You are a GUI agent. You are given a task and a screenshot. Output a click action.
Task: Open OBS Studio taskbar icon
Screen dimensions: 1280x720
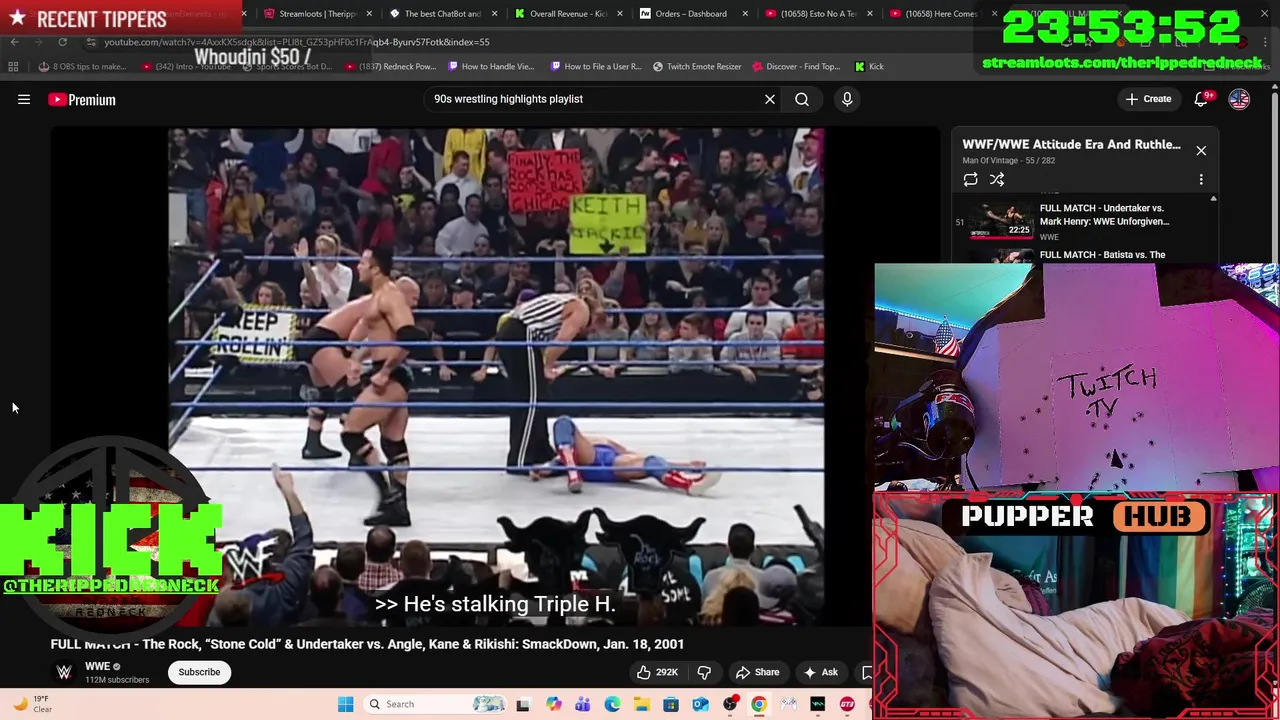tap(730, 704)
